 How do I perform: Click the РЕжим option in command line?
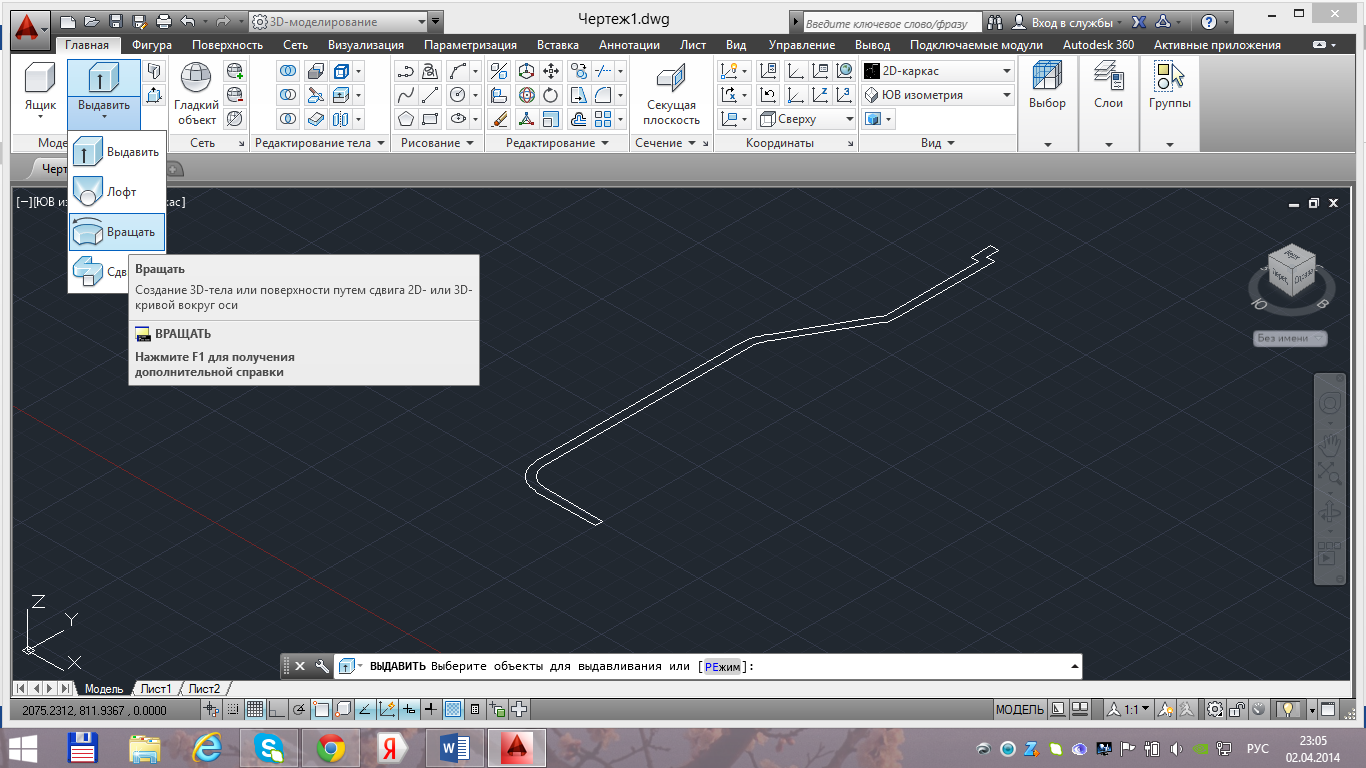point(723,666)
